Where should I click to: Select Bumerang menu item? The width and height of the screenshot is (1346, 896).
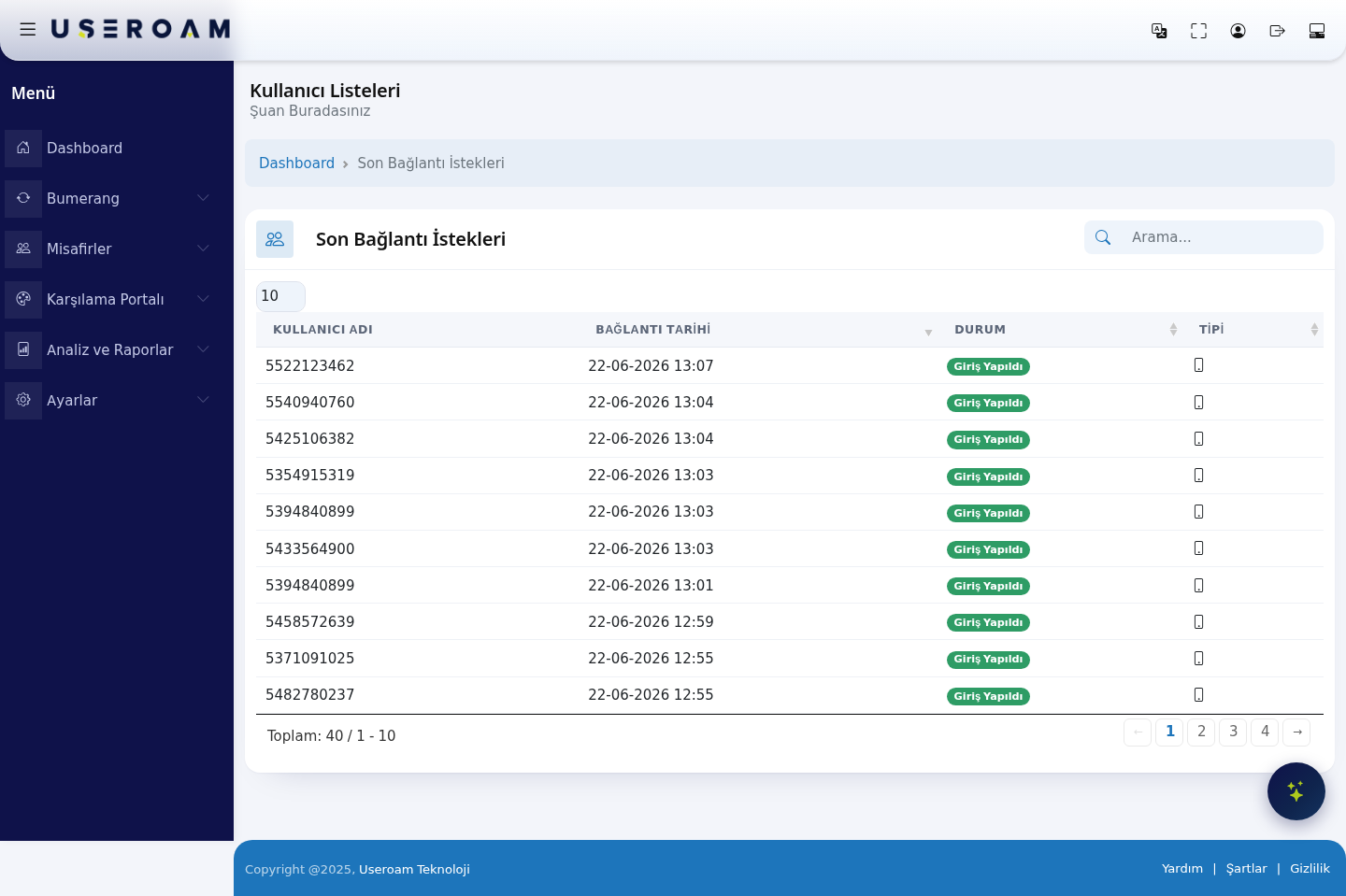tap(83, 199)
